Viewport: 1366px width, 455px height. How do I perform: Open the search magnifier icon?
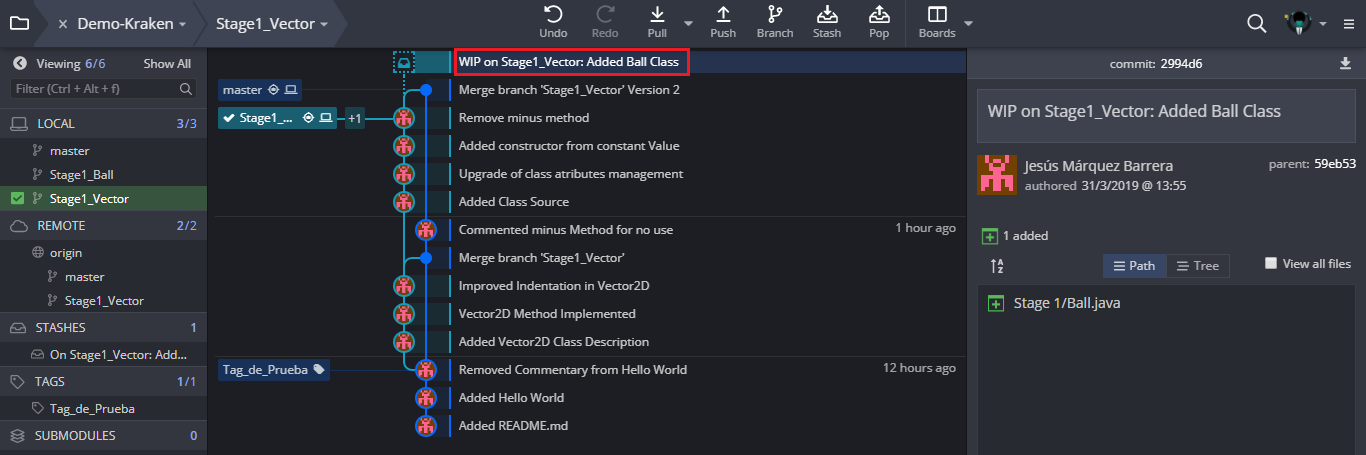(x=1257, y=23)
